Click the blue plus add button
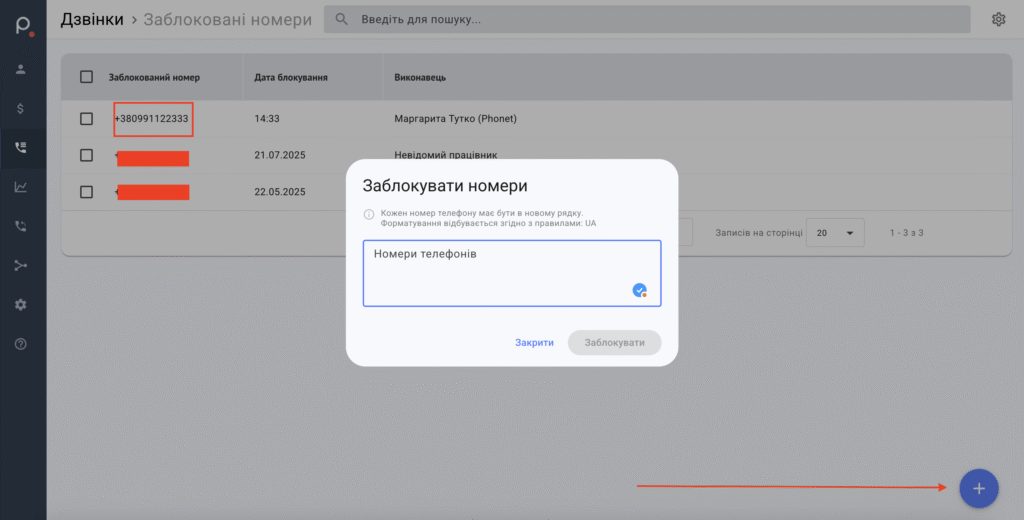The height and width of the screenshot is (520, 1024). coord(978,488)
